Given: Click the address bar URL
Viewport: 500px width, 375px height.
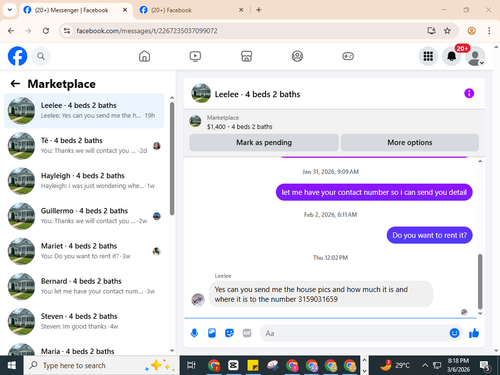Looking at the screenshot, I should point(147,31).
